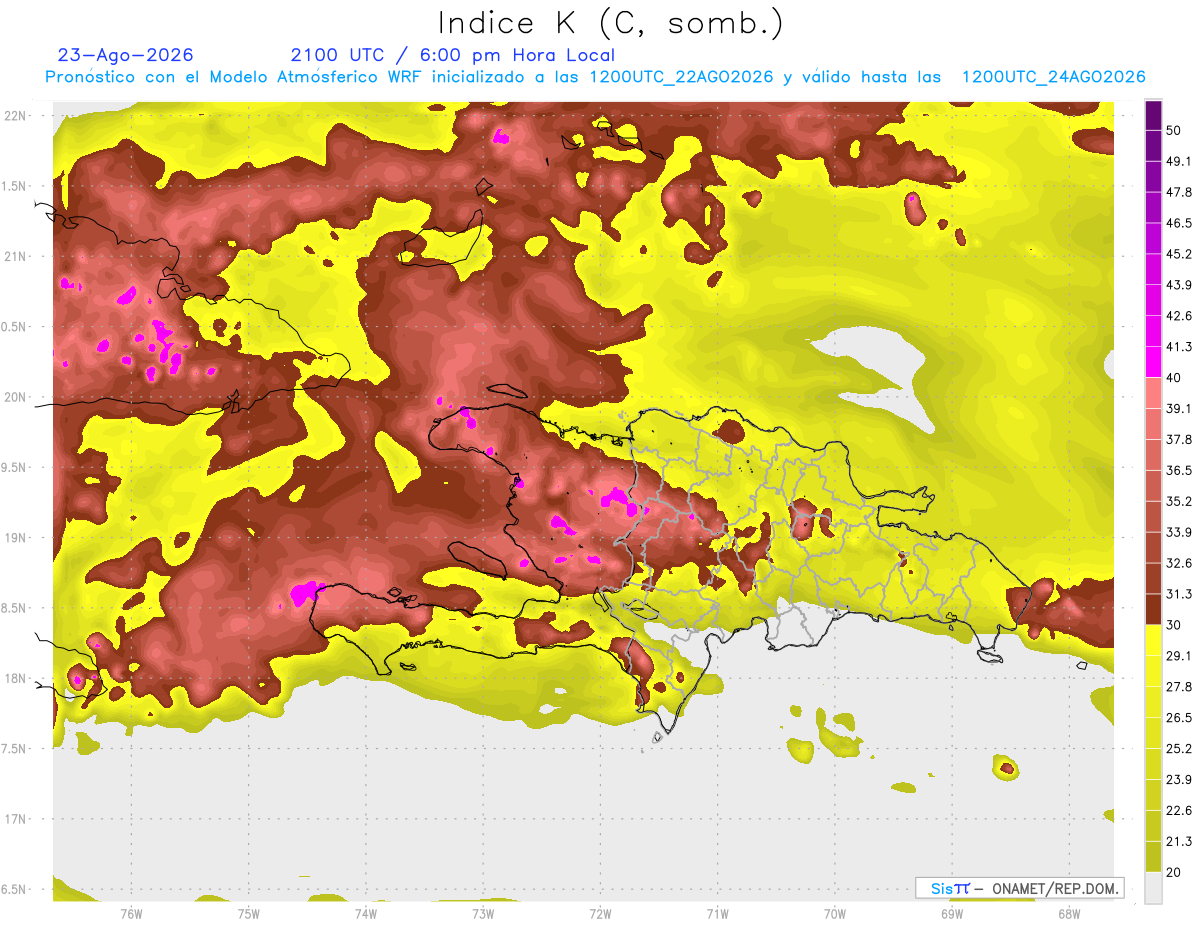Click legend value "43.9"
The image size is (1200, 927).
pyautogui.click(x=1178, y=285)
